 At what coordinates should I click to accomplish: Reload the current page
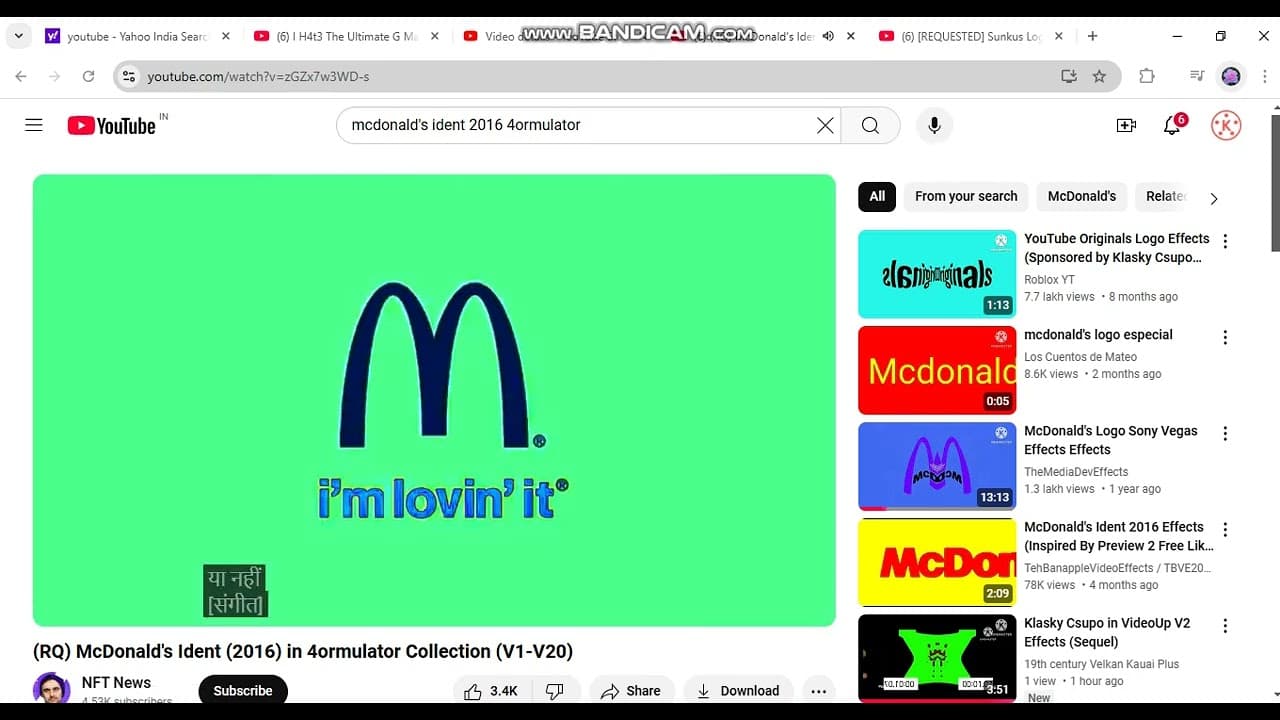(x=88, y=76)
